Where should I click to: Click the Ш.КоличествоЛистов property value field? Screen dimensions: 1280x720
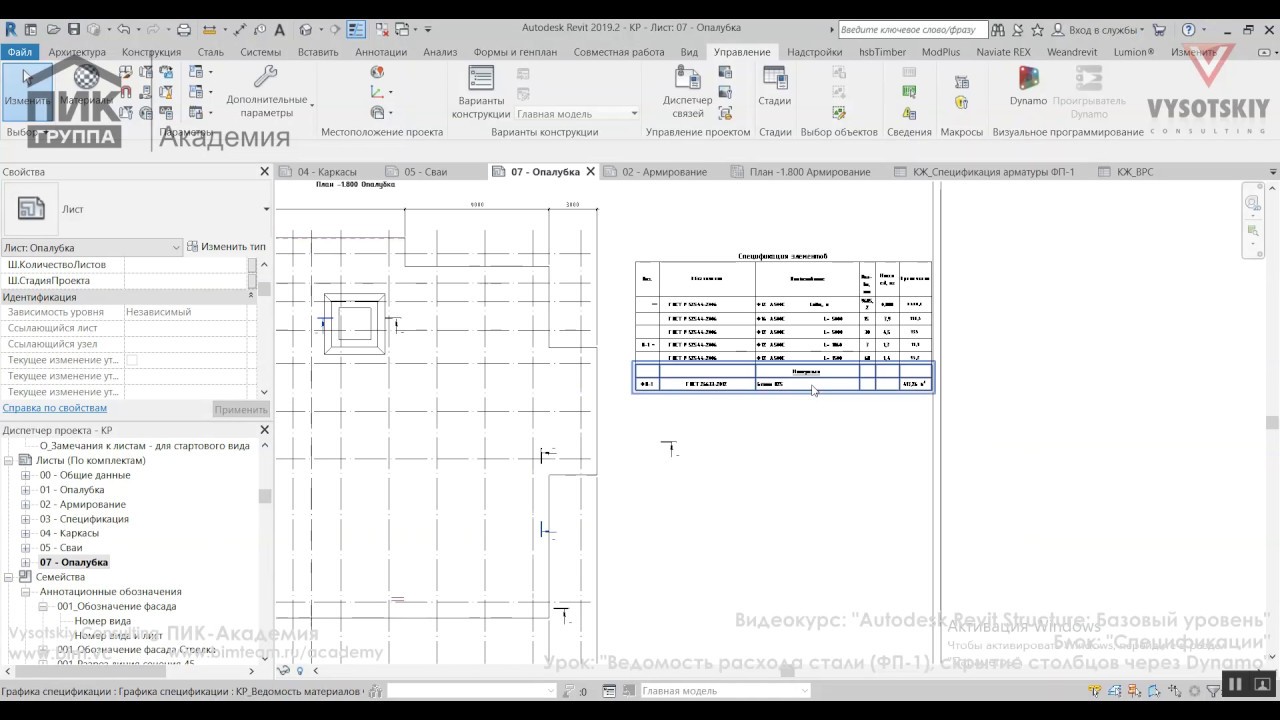(185, 265)
